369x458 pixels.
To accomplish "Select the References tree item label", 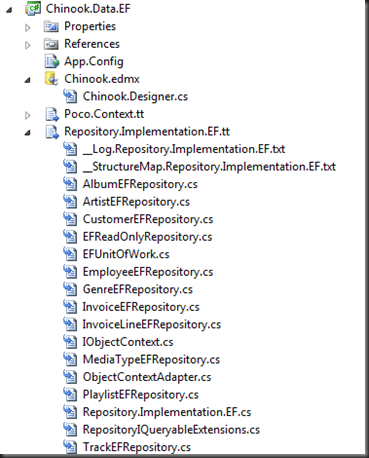I will pos(92,44).
